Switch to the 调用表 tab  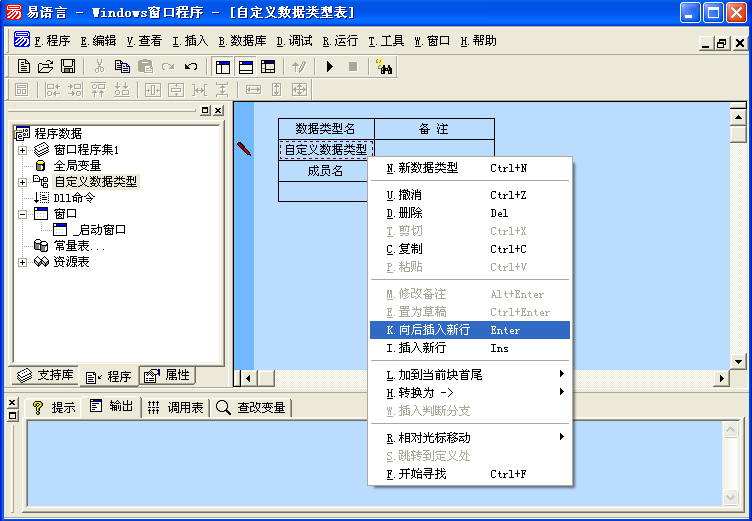176,407
